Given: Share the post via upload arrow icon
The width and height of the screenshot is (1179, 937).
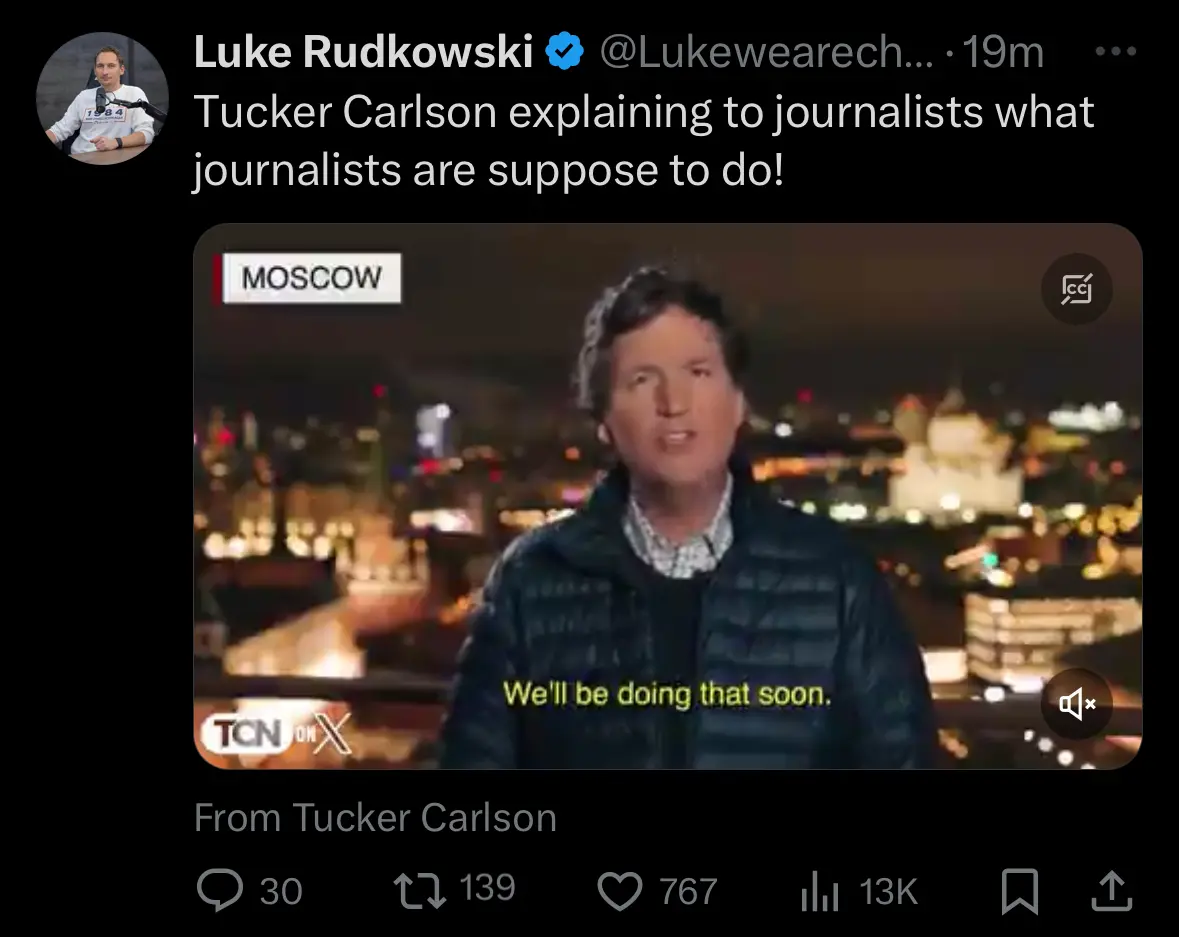Looking at the screenshot, I should tap(1111, 890).
